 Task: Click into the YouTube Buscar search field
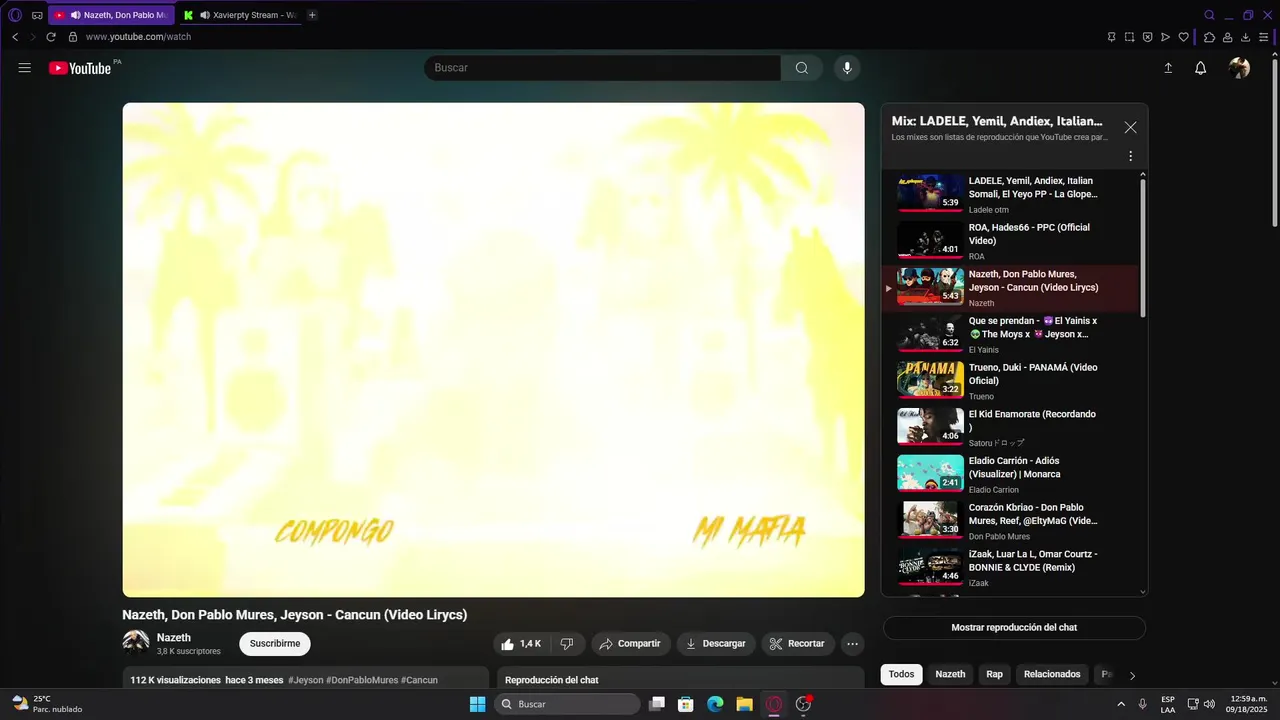(602, 68)
